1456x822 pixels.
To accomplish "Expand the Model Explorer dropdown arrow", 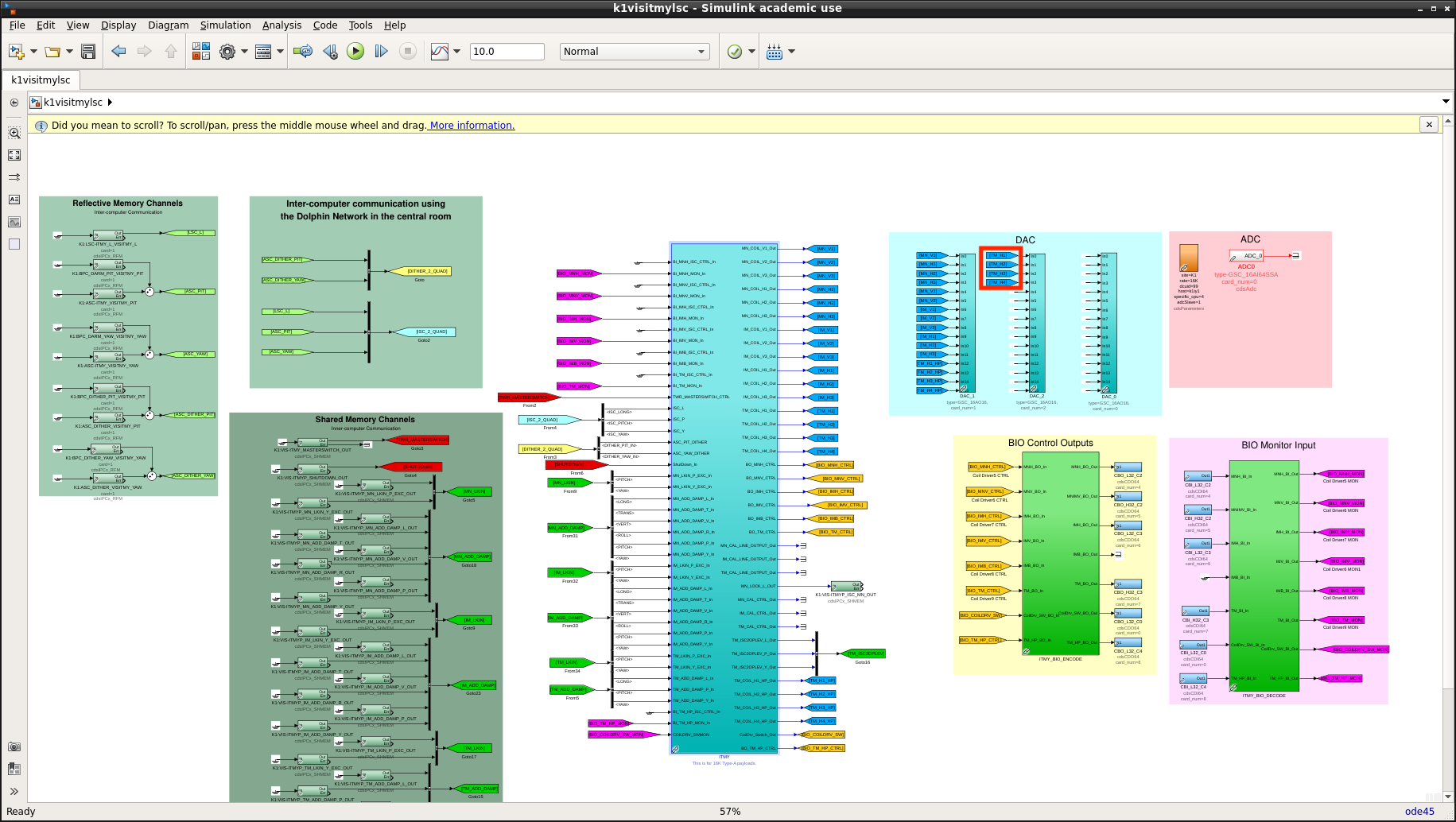I will point(280,52).
